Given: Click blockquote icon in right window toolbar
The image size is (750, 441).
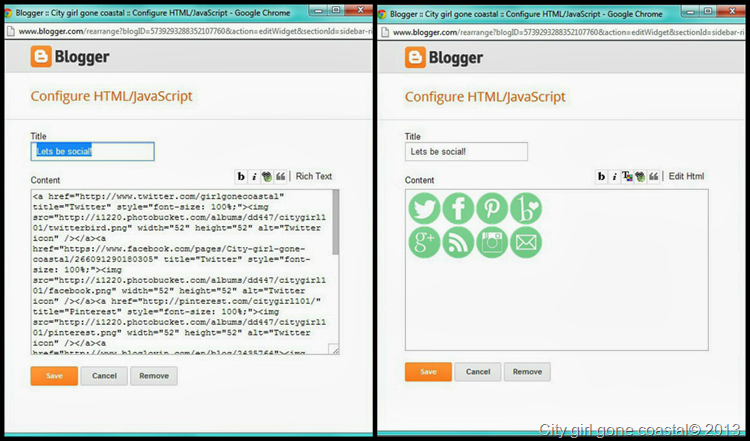Looking at the screenshot, I should pos(653,176).
